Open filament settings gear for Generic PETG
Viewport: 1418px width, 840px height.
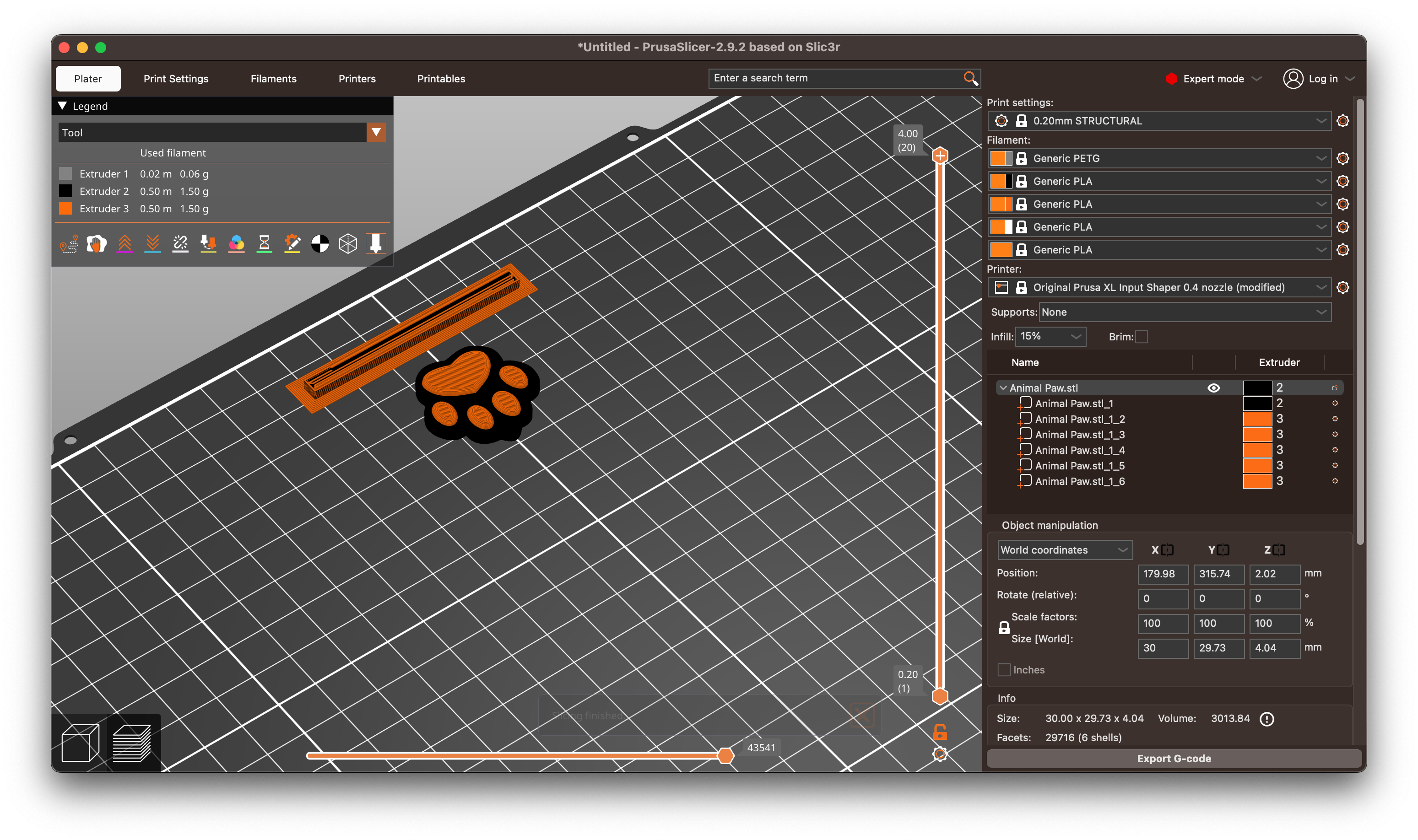point(1342,158)
